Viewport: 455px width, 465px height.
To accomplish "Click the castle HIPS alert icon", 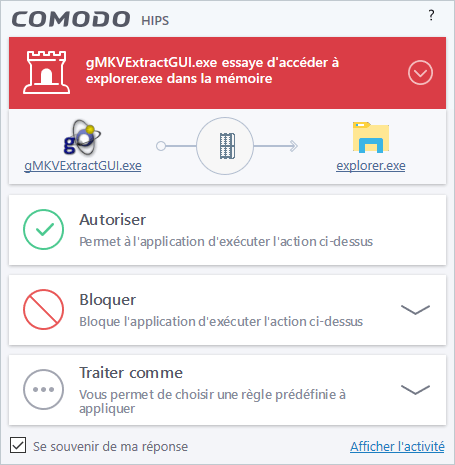I will point(46,72).
